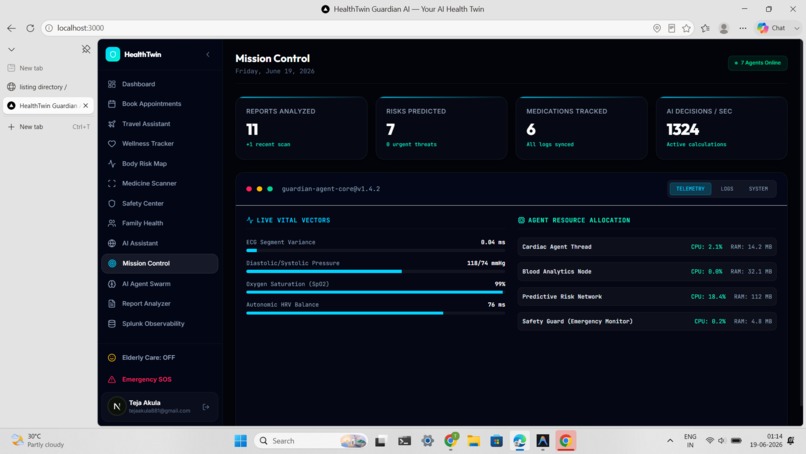Open Splunk Observability link
This screenshot has height=454, width=806.
[x=159, y=323]
